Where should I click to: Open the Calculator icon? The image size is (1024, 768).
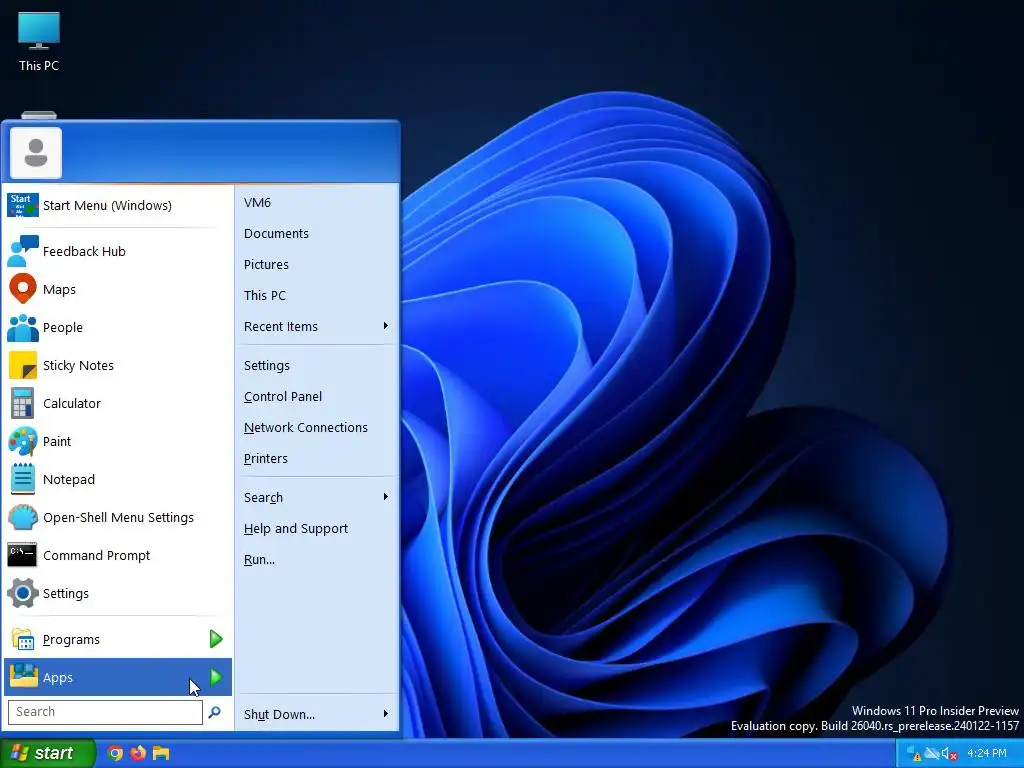click(x=22, y=403)
